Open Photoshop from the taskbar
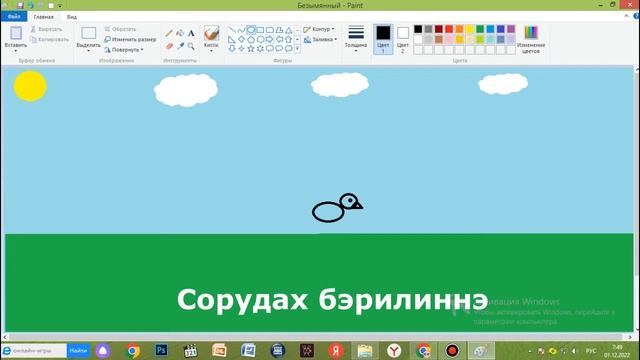This screenshot has height=360, width=640. click(x=161, y=351)
